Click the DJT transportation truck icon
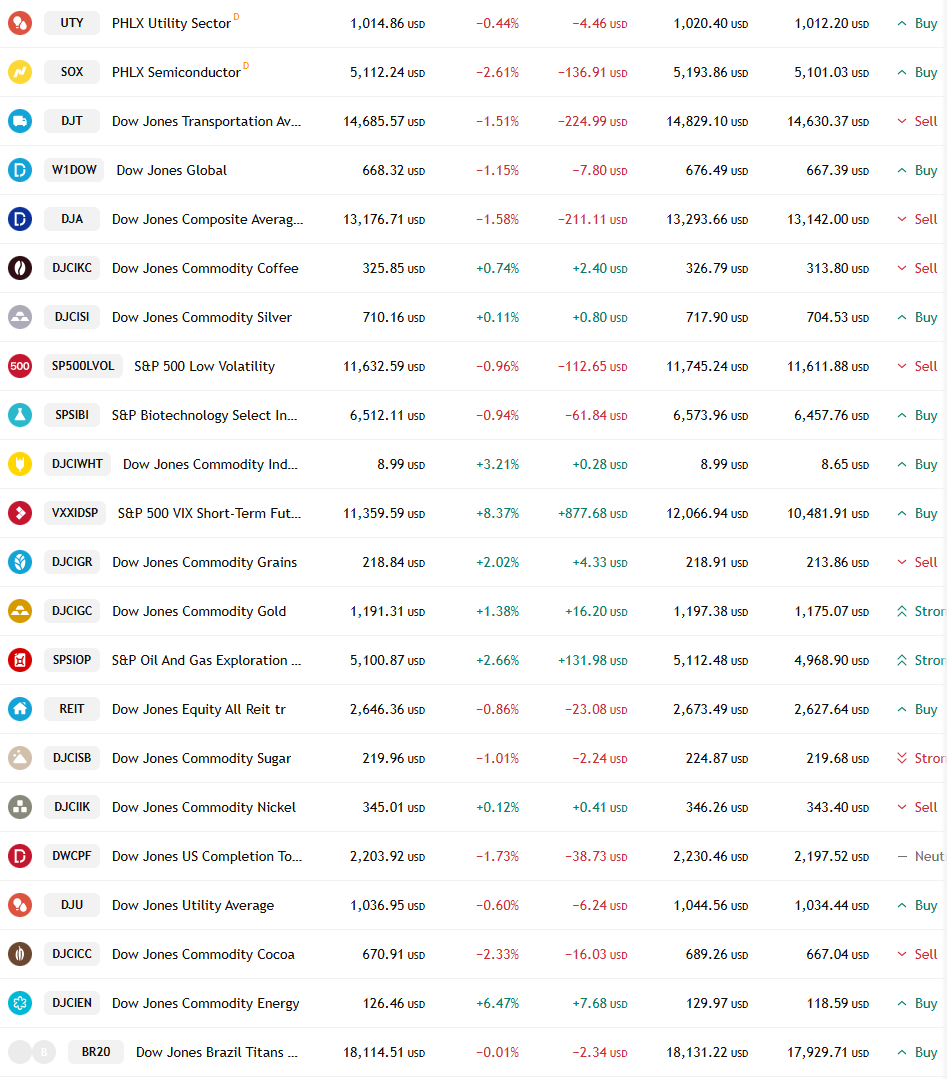Viewport: 947px width, 1079px height. 20,121
